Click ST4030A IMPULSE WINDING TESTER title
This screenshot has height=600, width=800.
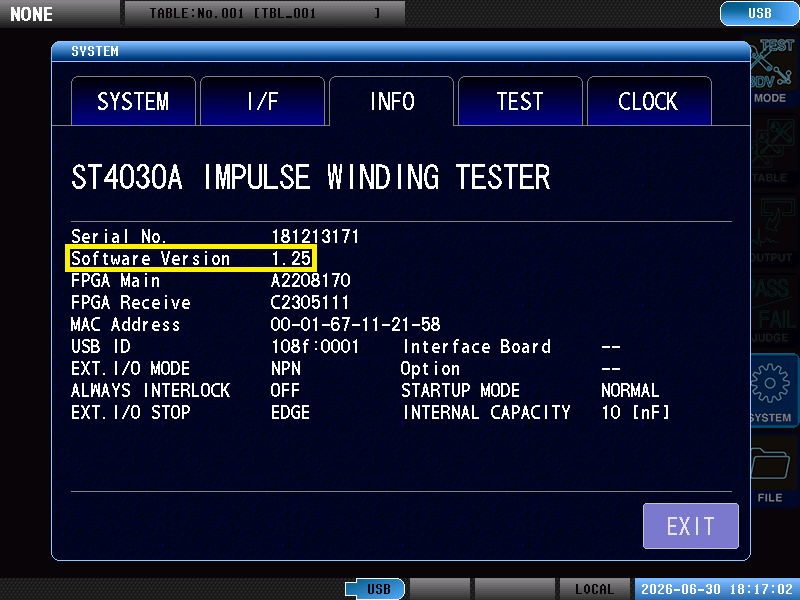pos(311,177)
